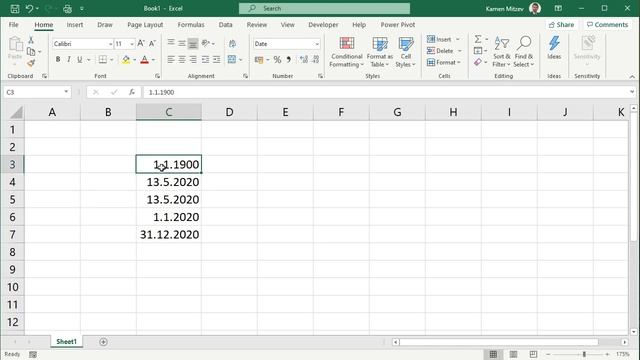The image size is (640, 360).
Task: Click the red font color swatch
Action: tap(144, 60)
